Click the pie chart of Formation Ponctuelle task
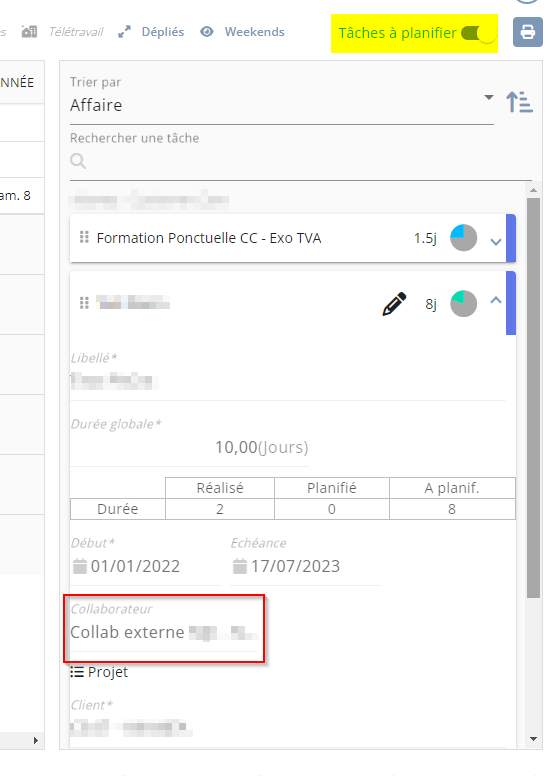549x776 pixels. (463, 238)
